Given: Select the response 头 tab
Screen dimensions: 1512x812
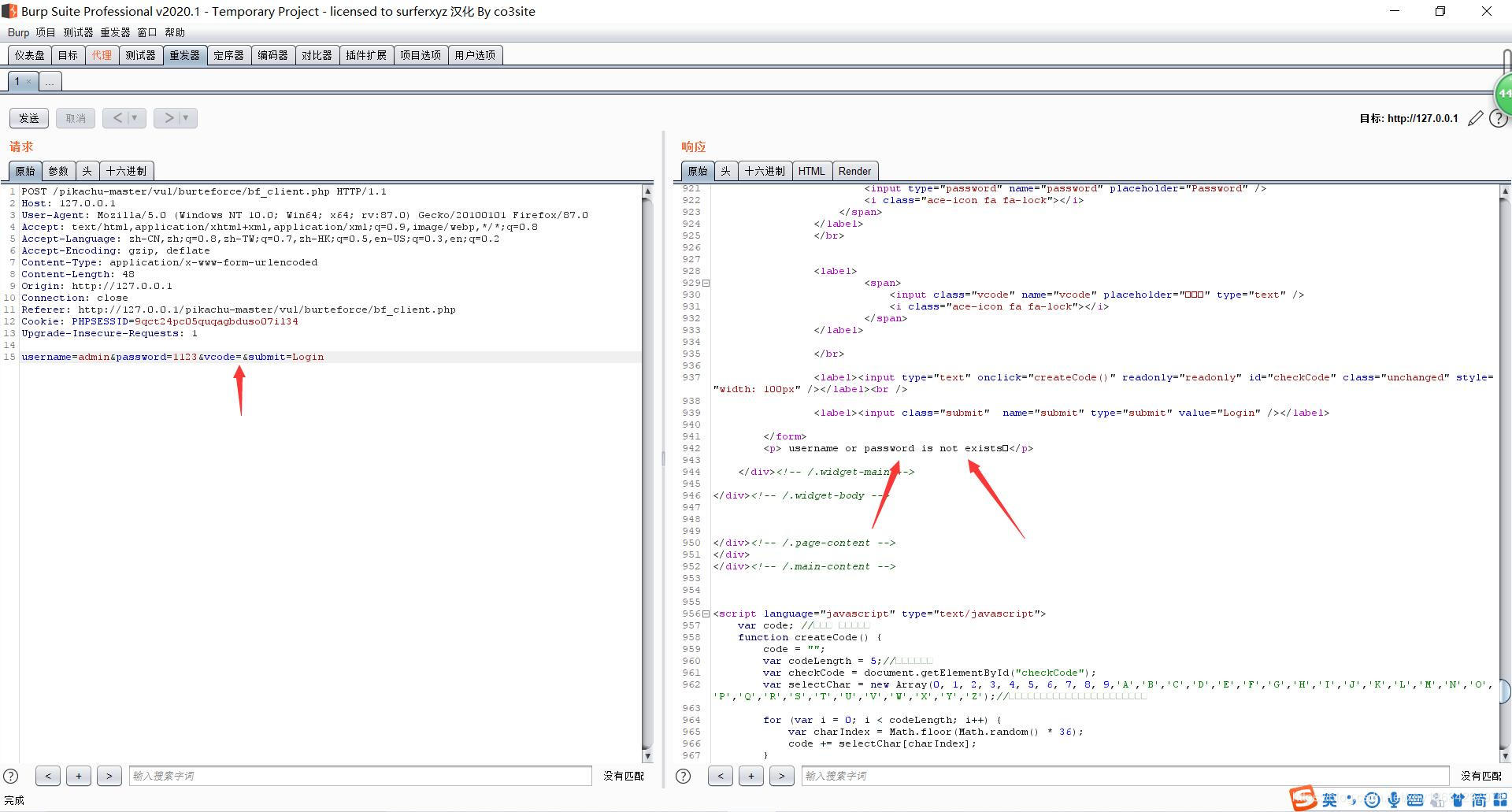Looking at the screenshot, I should [726, 171].
